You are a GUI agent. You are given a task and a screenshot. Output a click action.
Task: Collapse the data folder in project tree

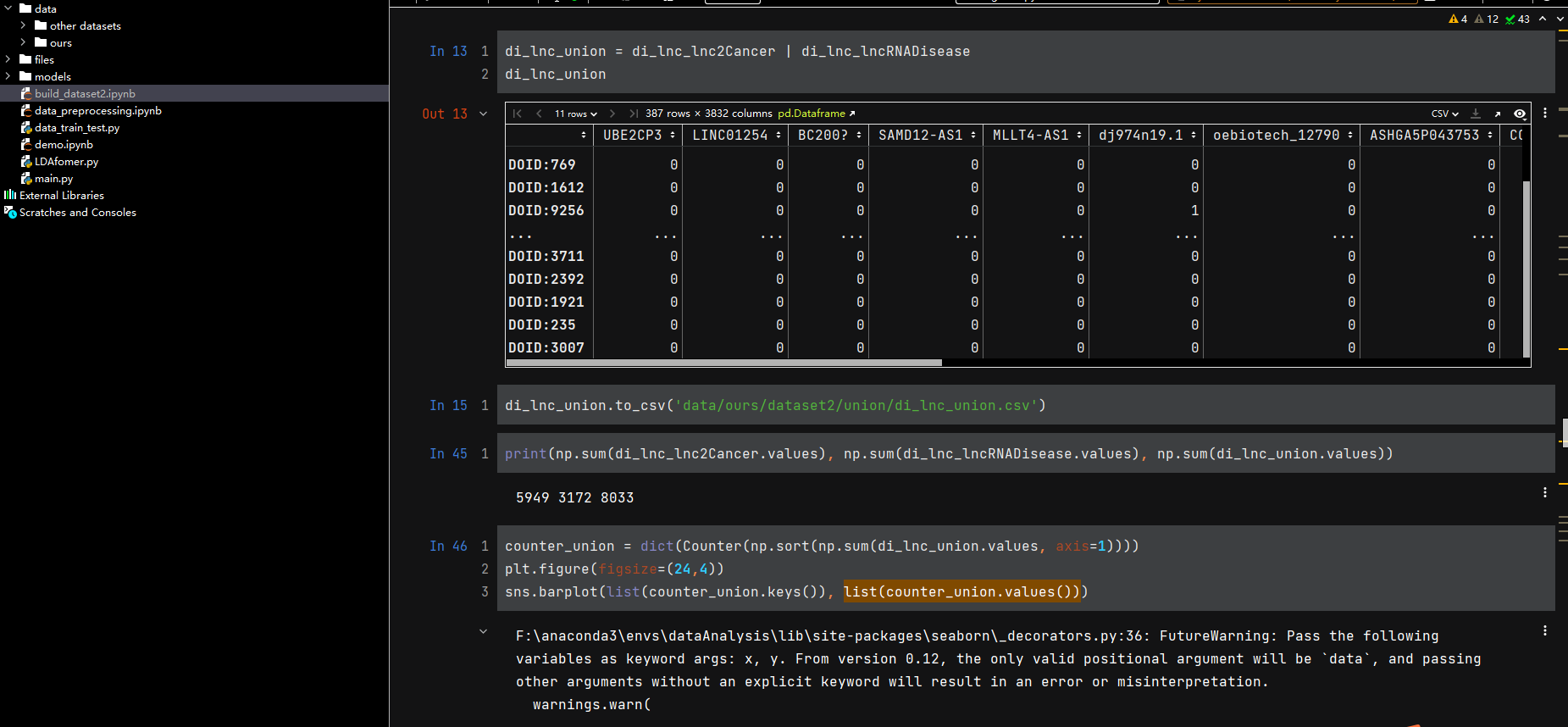pos(8,8)
